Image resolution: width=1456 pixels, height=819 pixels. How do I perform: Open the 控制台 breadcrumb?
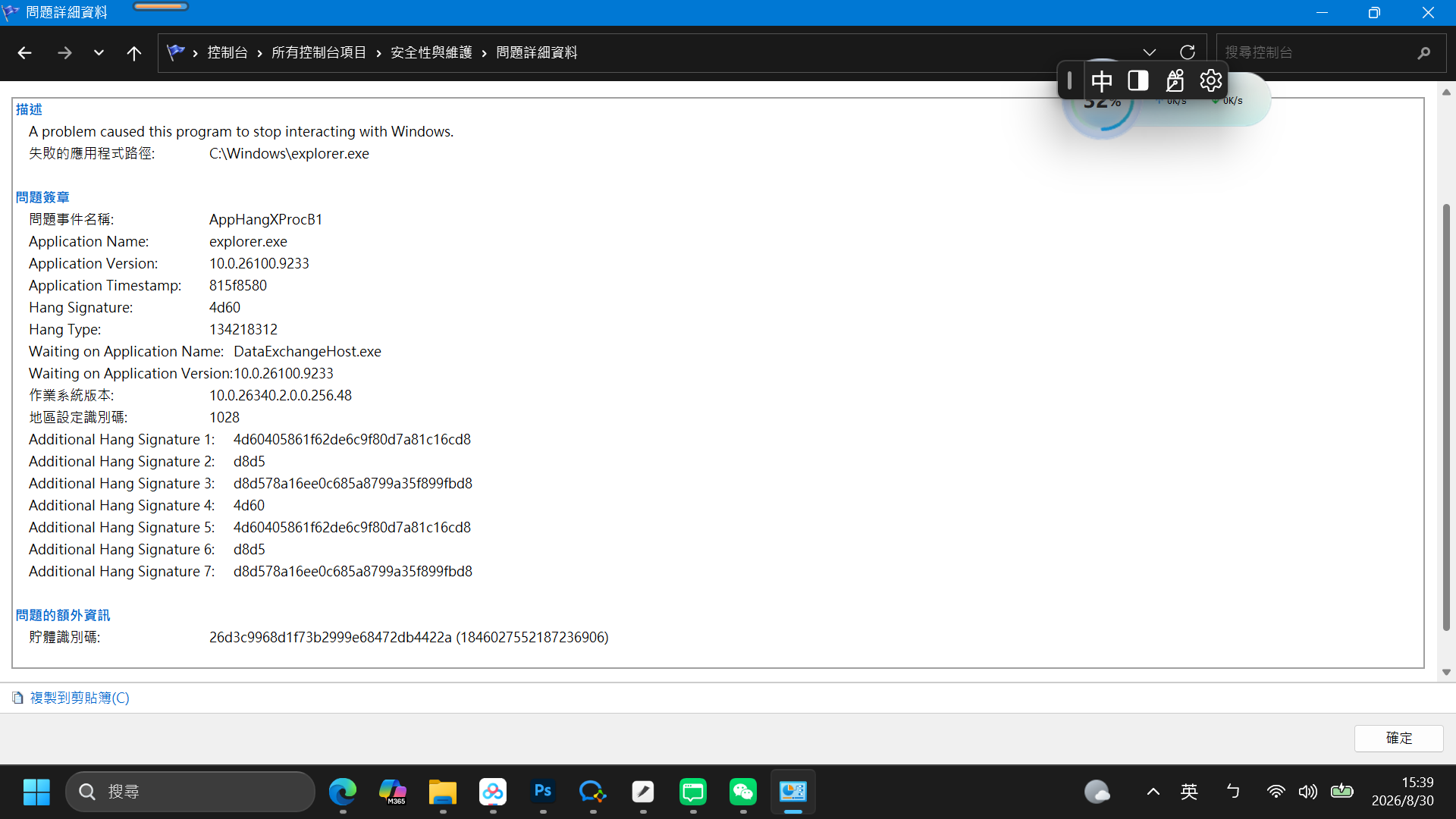[227, 52]
